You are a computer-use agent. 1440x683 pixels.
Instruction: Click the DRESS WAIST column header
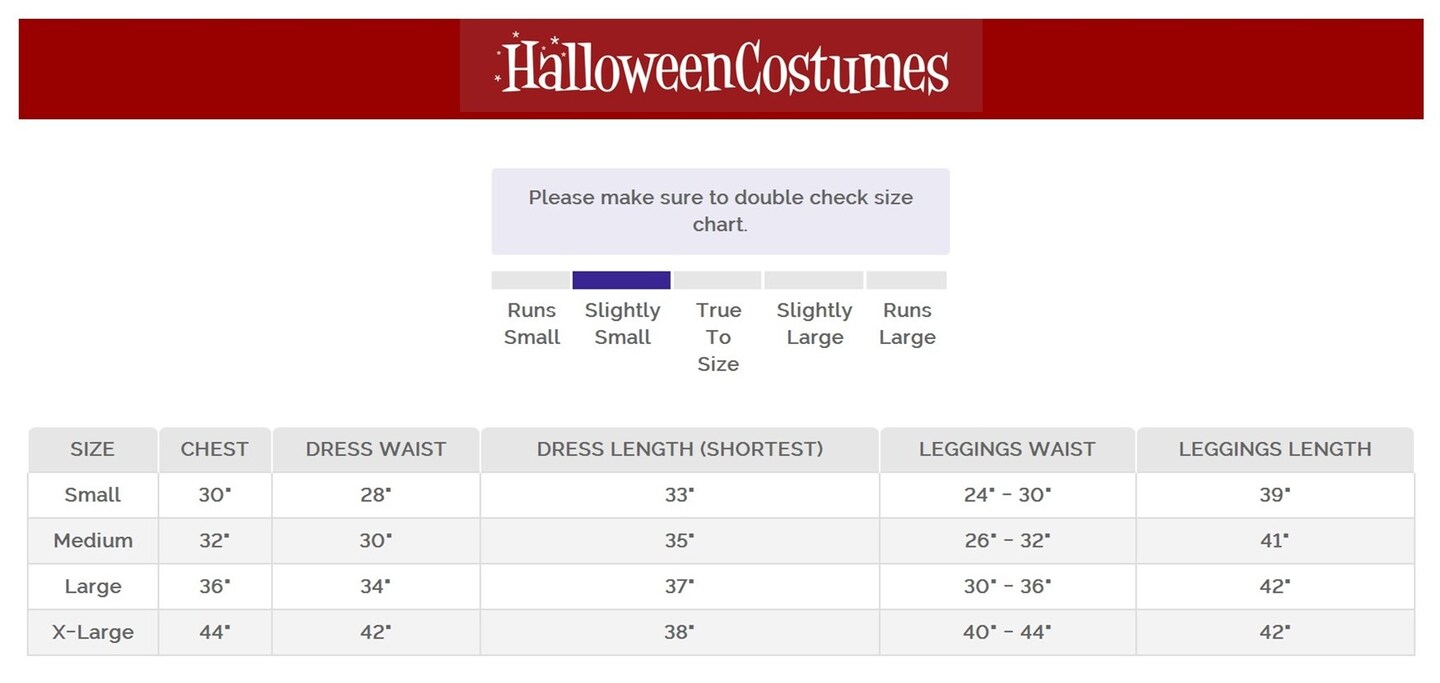(376, 450)
